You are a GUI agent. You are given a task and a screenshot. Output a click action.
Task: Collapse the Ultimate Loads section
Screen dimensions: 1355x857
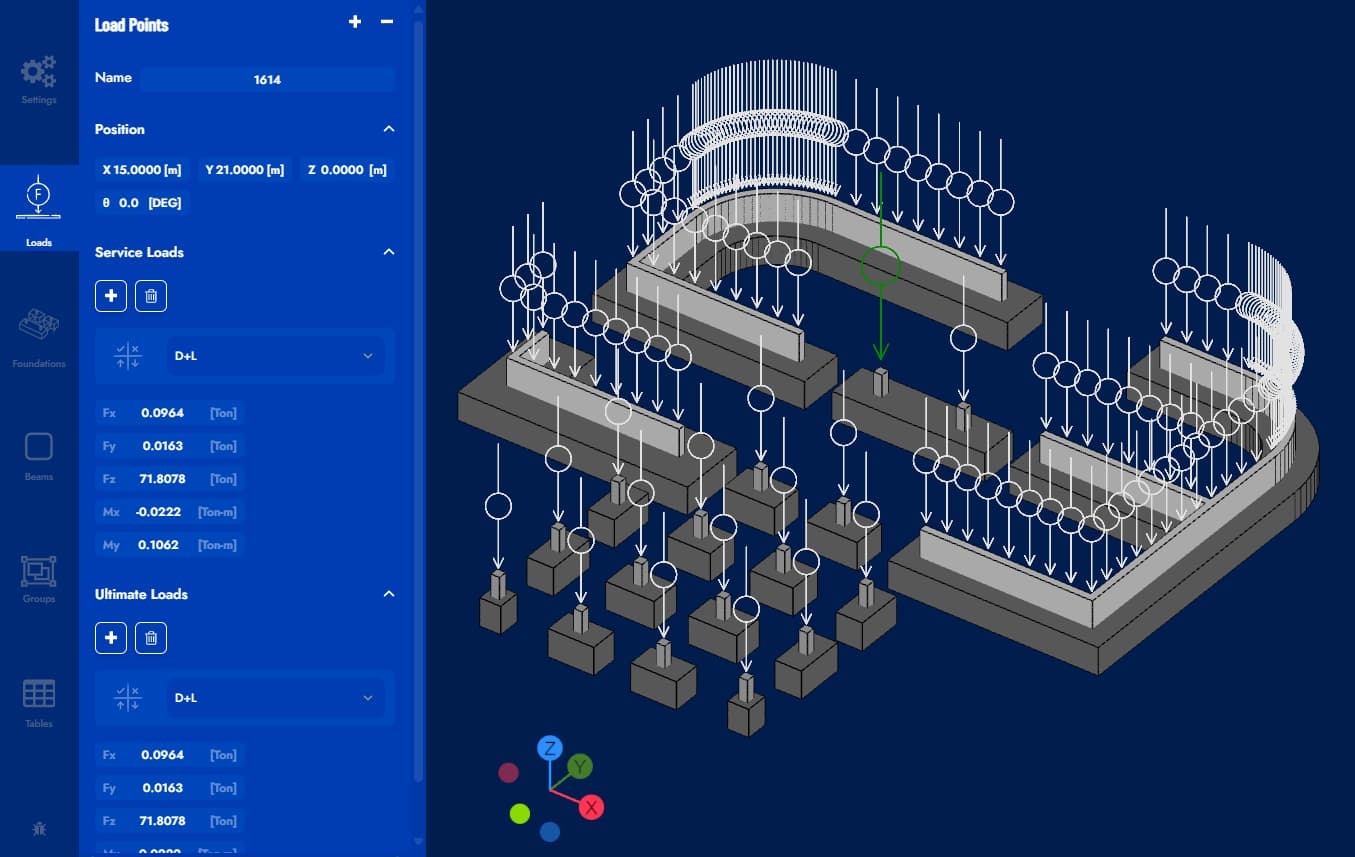click(389, 594)
